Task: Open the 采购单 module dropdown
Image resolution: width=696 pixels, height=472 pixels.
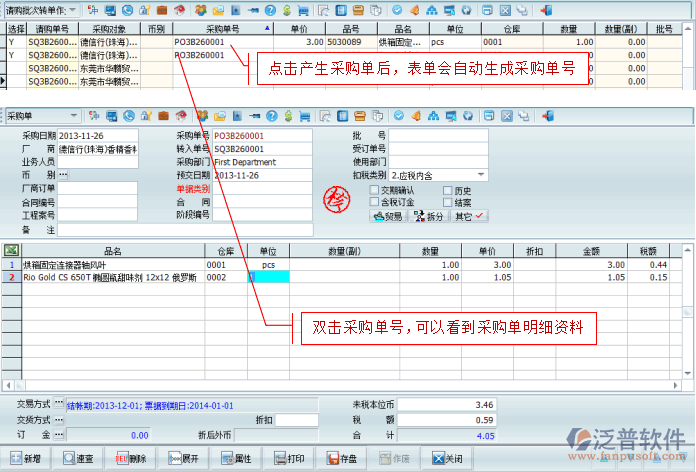Action: click(x=74, y=115)
